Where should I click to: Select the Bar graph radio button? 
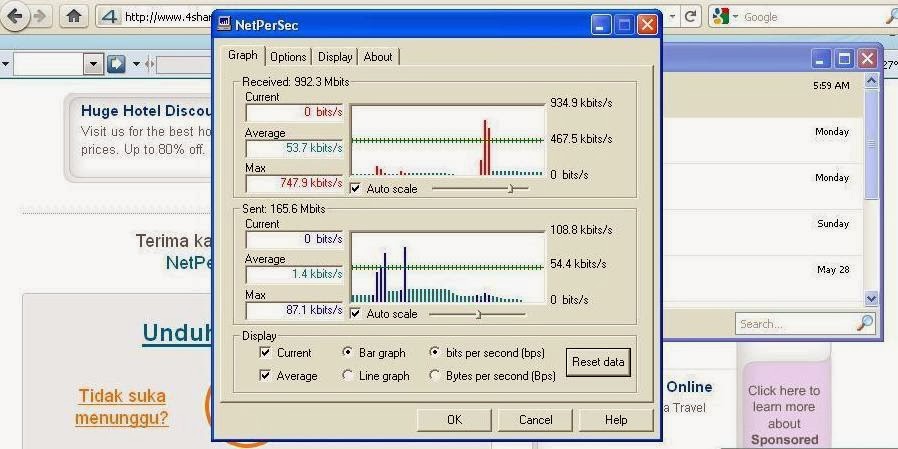click(347, 352)
